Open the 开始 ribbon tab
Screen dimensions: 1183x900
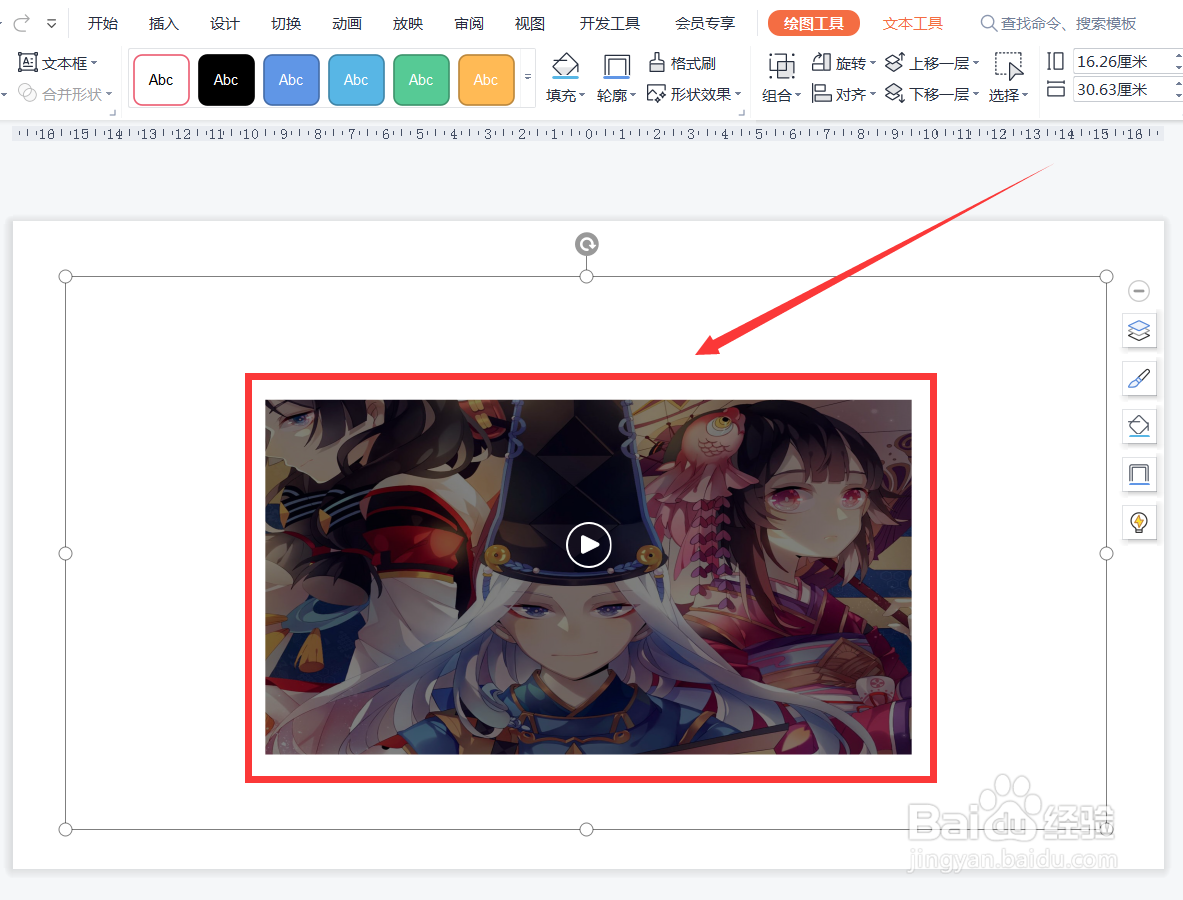(103, 23)
